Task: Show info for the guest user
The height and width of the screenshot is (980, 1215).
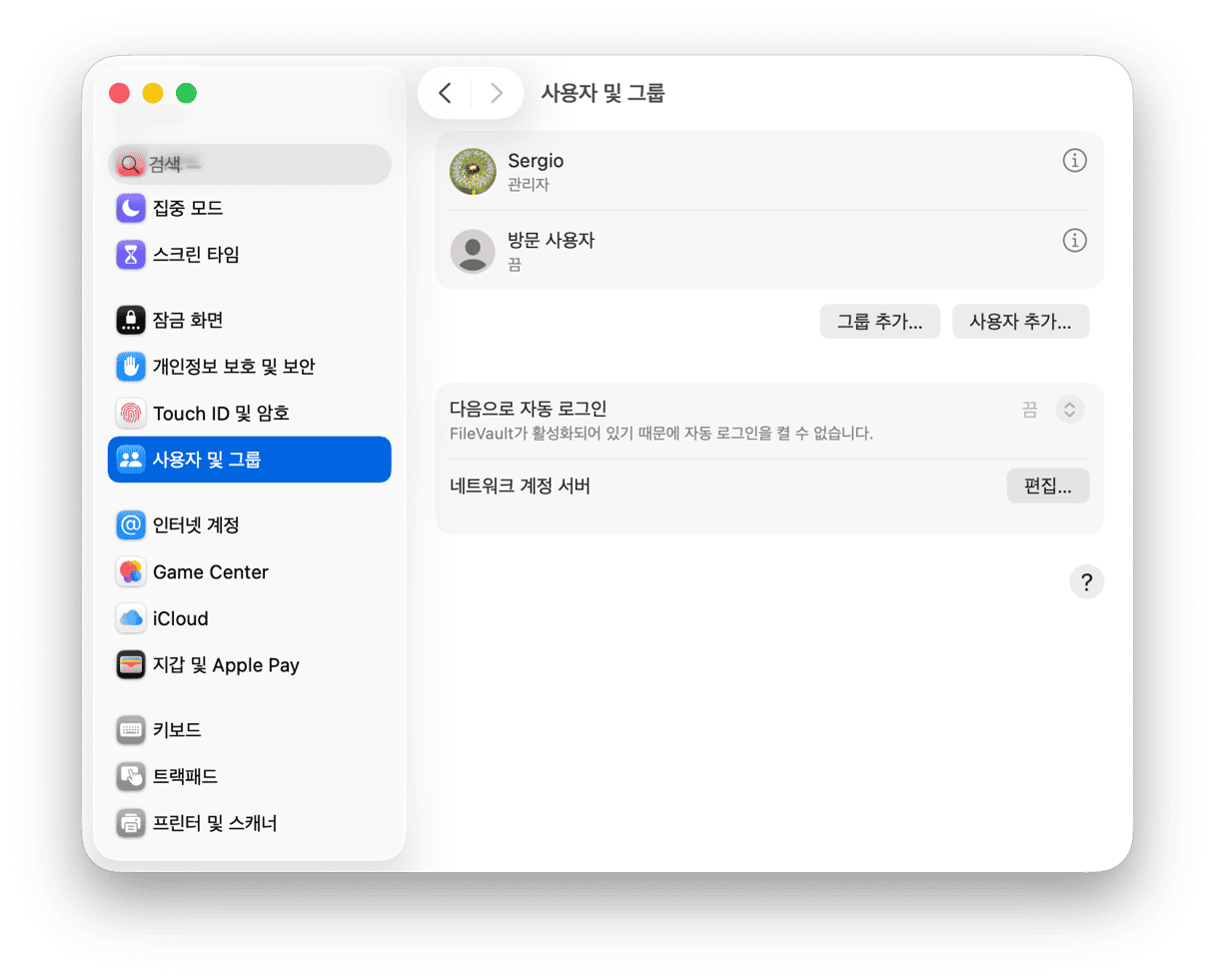Action: (1074, 241)
